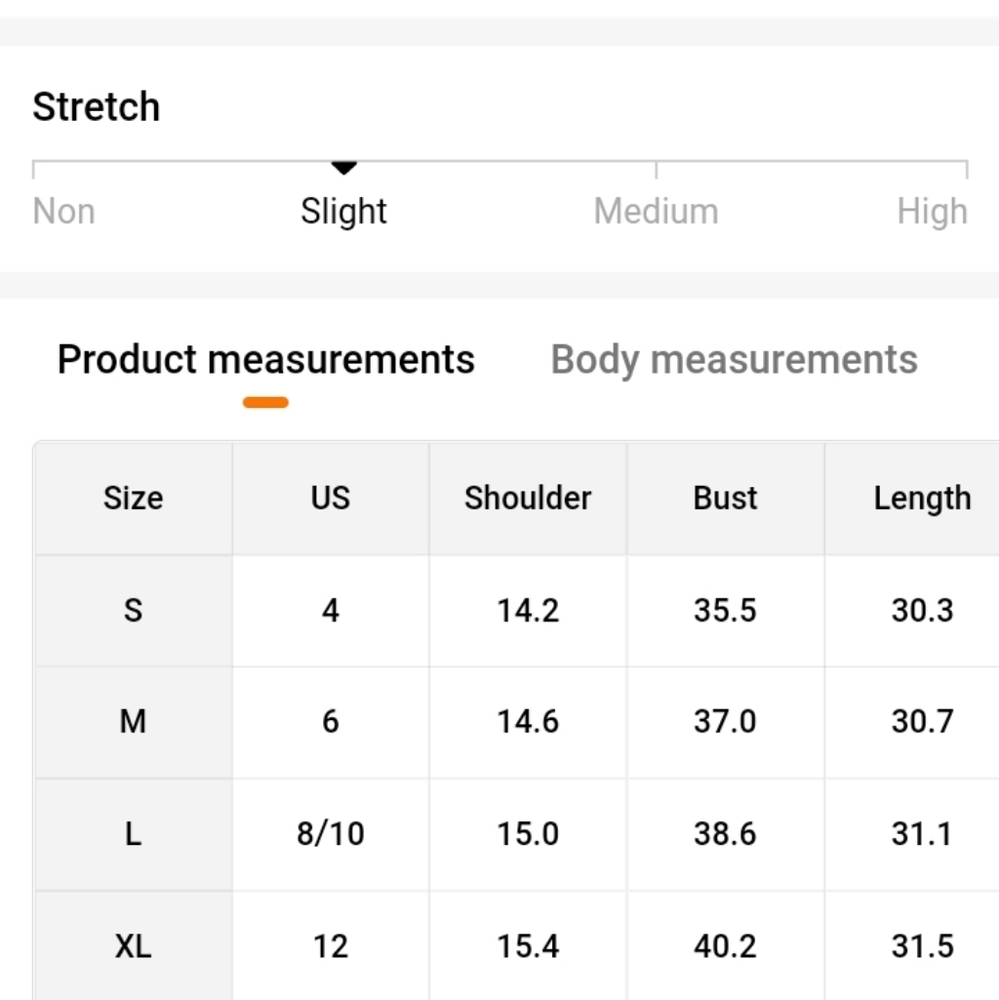Click the Non stretch label
Image resolution: width=999 pixels, height=1000 pixels.
64,211
